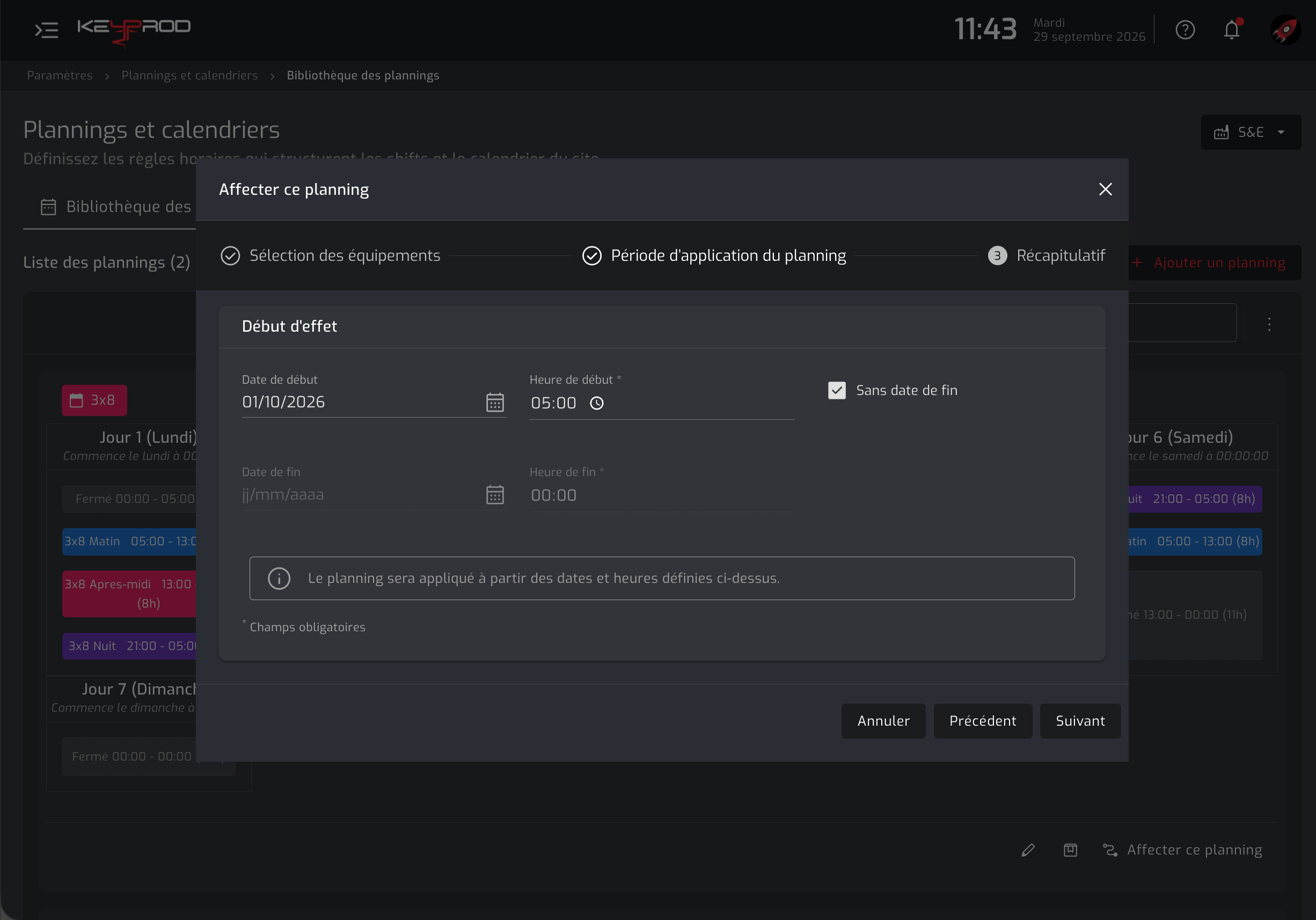Click Samedi 05:00 - 13:00 (8h) shift

(x=1195, y=542)
